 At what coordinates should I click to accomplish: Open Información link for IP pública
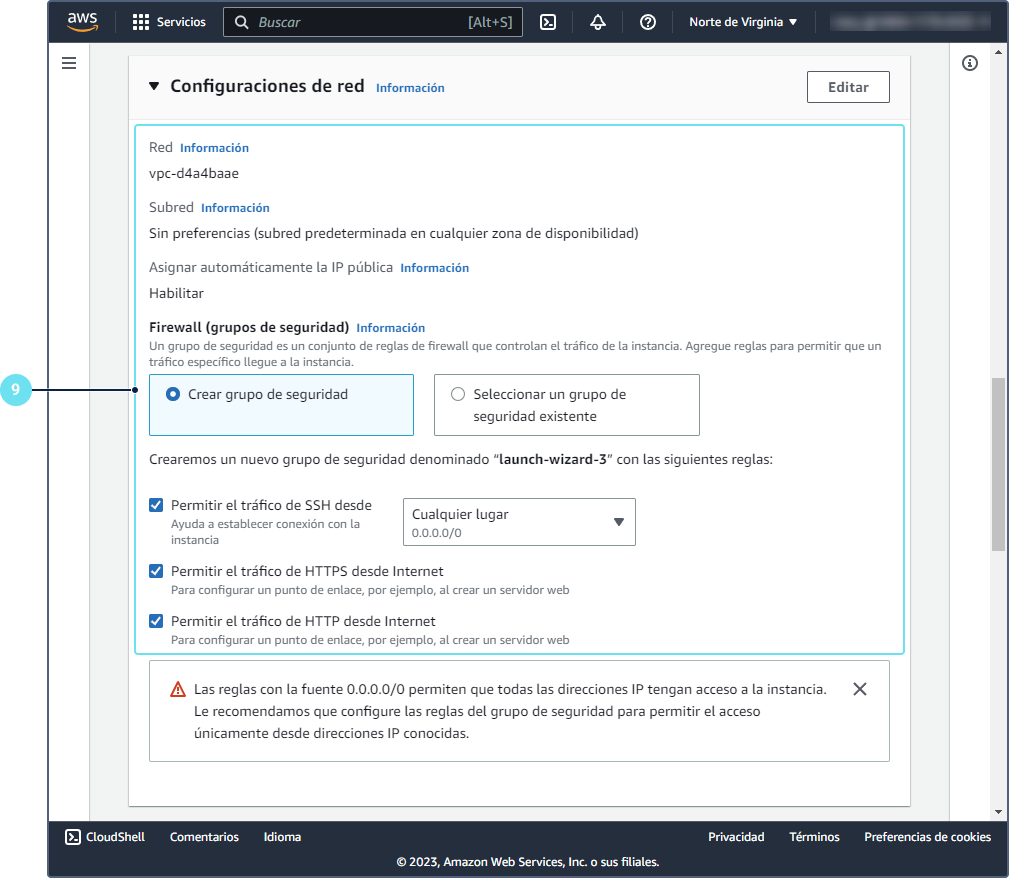[x=434, y=268]
